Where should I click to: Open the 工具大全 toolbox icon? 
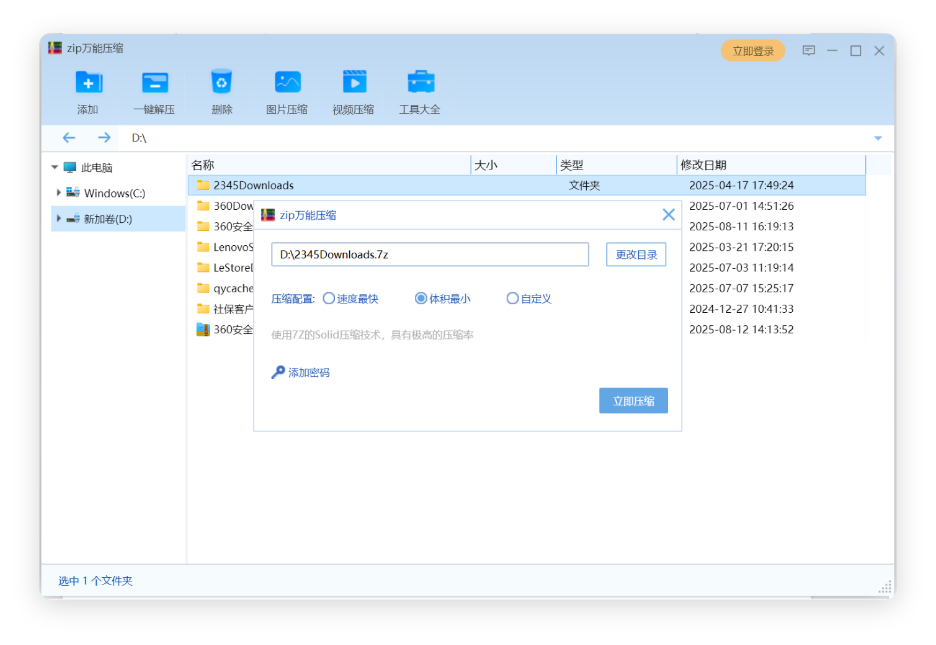420,83
